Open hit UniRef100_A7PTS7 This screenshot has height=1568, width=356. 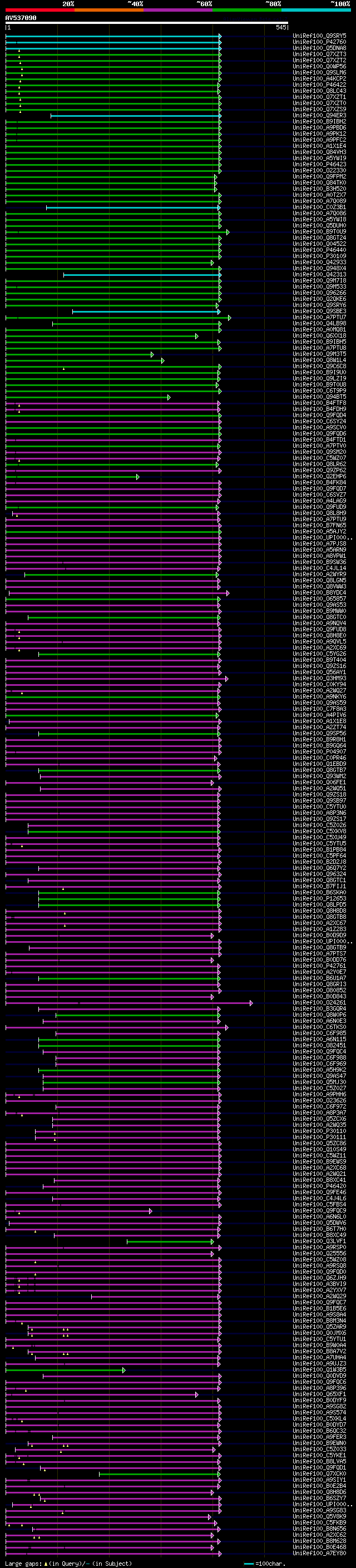pyautogui.click(x=319, y=954)
